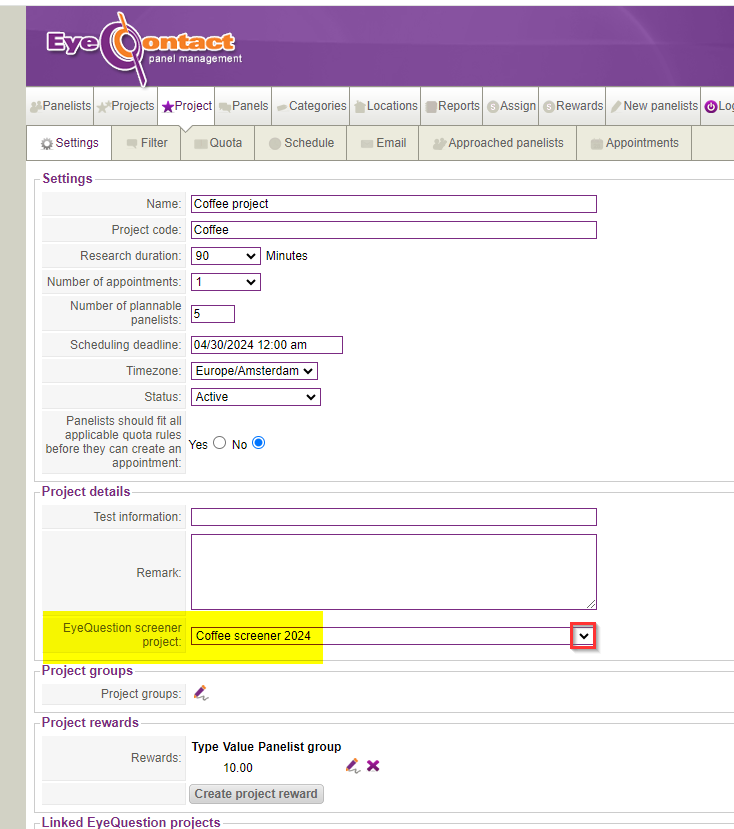Screen dimensions: 734x829
Task: Select Yes for quota rules requirement
Action: click(x=219, y=443)
